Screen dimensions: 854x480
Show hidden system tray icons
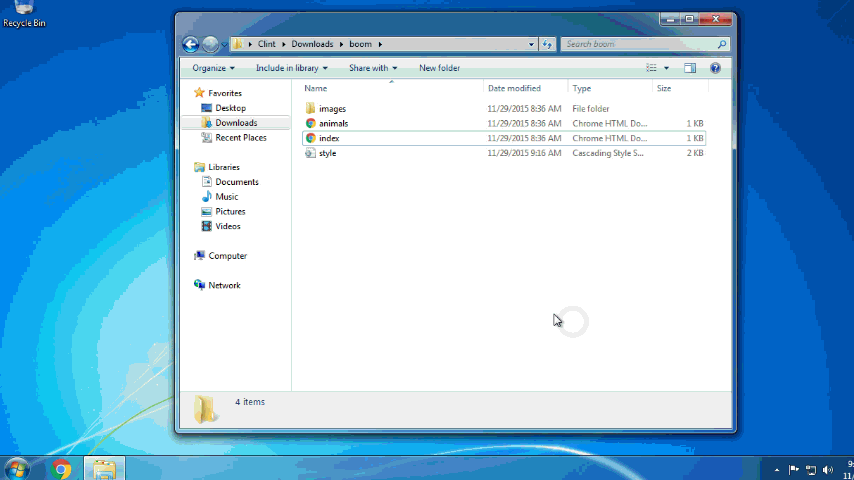click(777, 470)
